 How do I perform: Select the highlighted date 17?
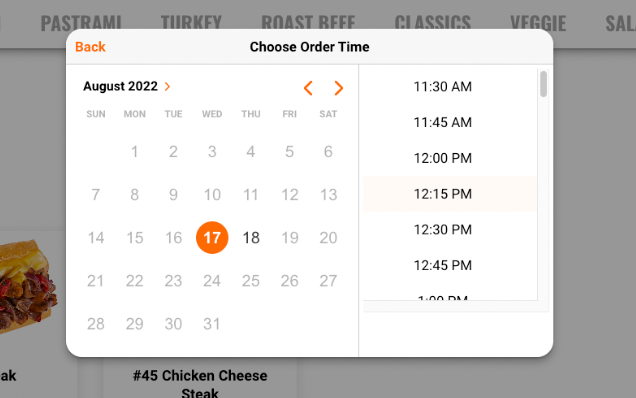pyautogui.click(x=212, y=237)
